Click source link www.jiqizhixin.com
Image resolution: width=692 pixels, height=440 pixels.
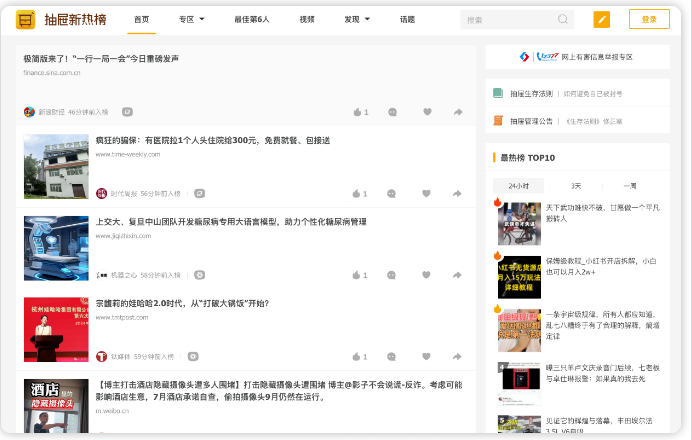pos(124,236)
